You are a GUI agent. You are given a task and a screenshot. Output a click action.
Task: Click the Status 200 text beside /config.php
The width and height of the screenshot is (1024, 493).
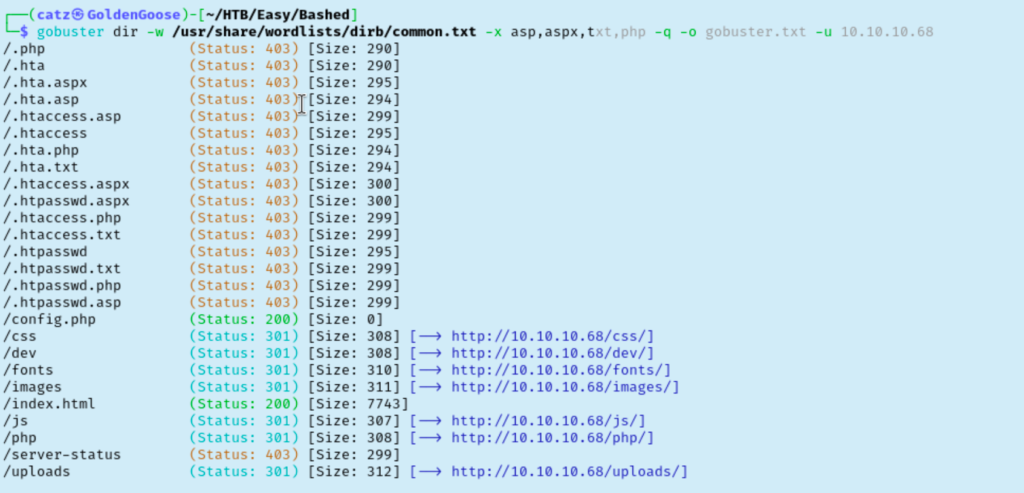pyautogui.click(x=243, y=319)
